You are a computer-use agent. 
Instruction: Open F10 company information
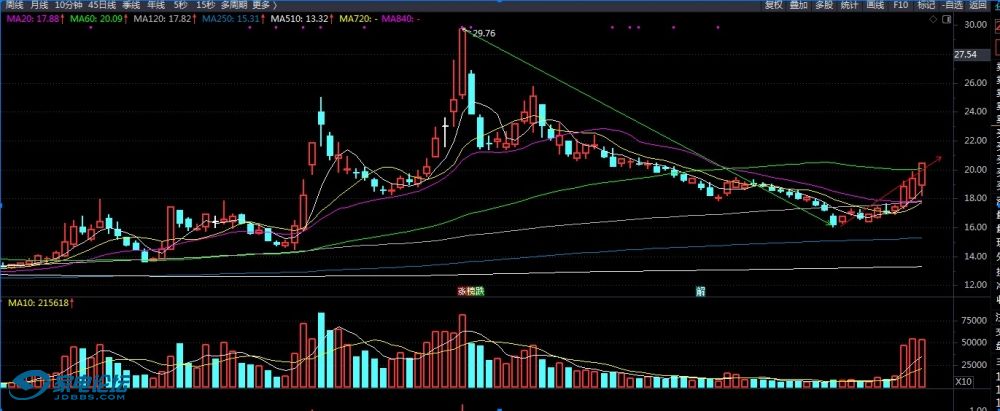900,5
